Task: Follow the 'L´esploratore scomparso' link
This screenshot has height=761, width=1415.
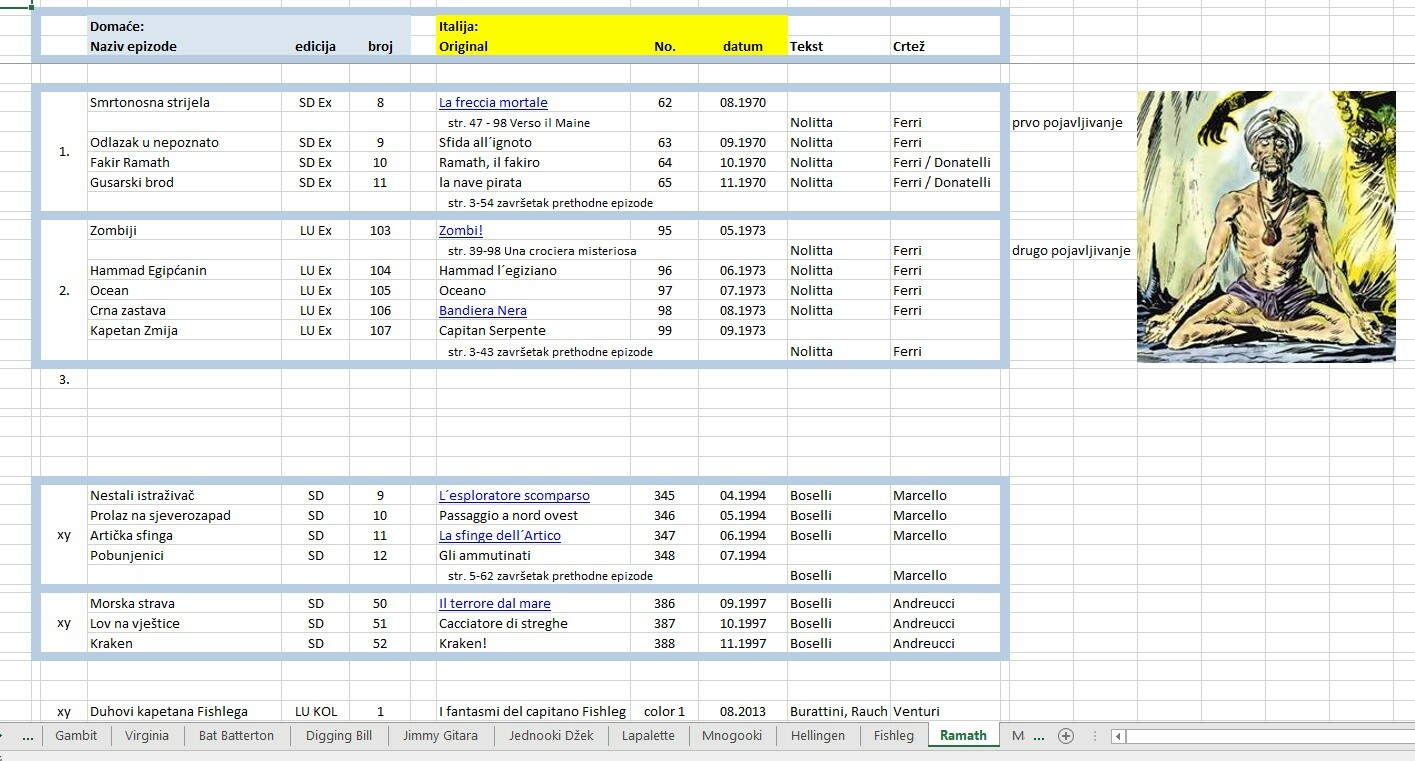Action: [514, 496]
